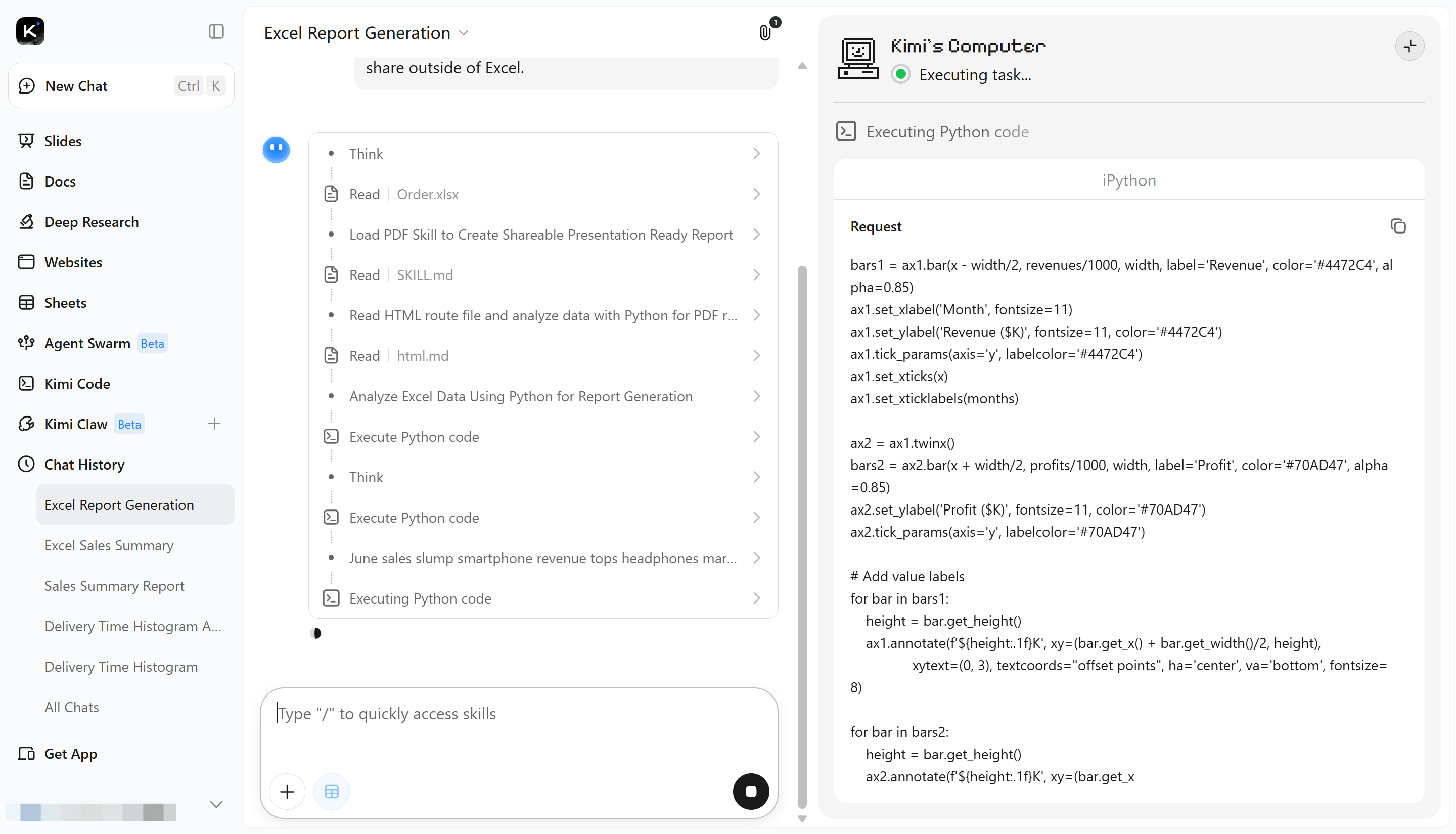This screenshot has height=834, width=1456.
Task: Expand the Read Order.xlsx step
Action: 543,194
